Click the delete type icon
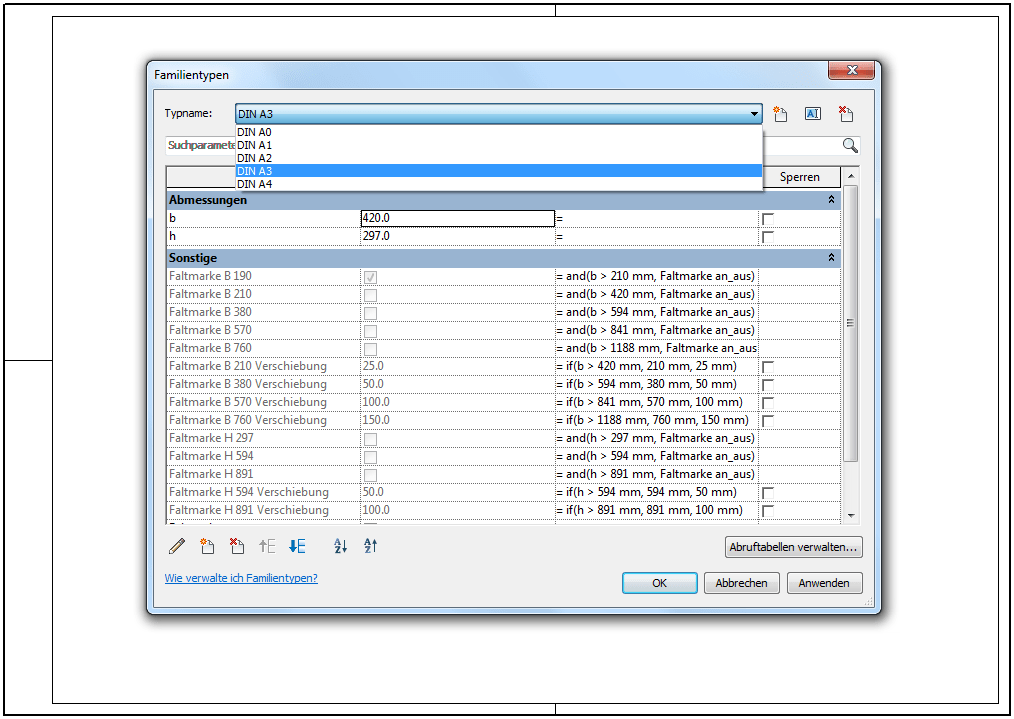Image resolution: width=1014 pixels, height=719 pixels. pos(846,114)
